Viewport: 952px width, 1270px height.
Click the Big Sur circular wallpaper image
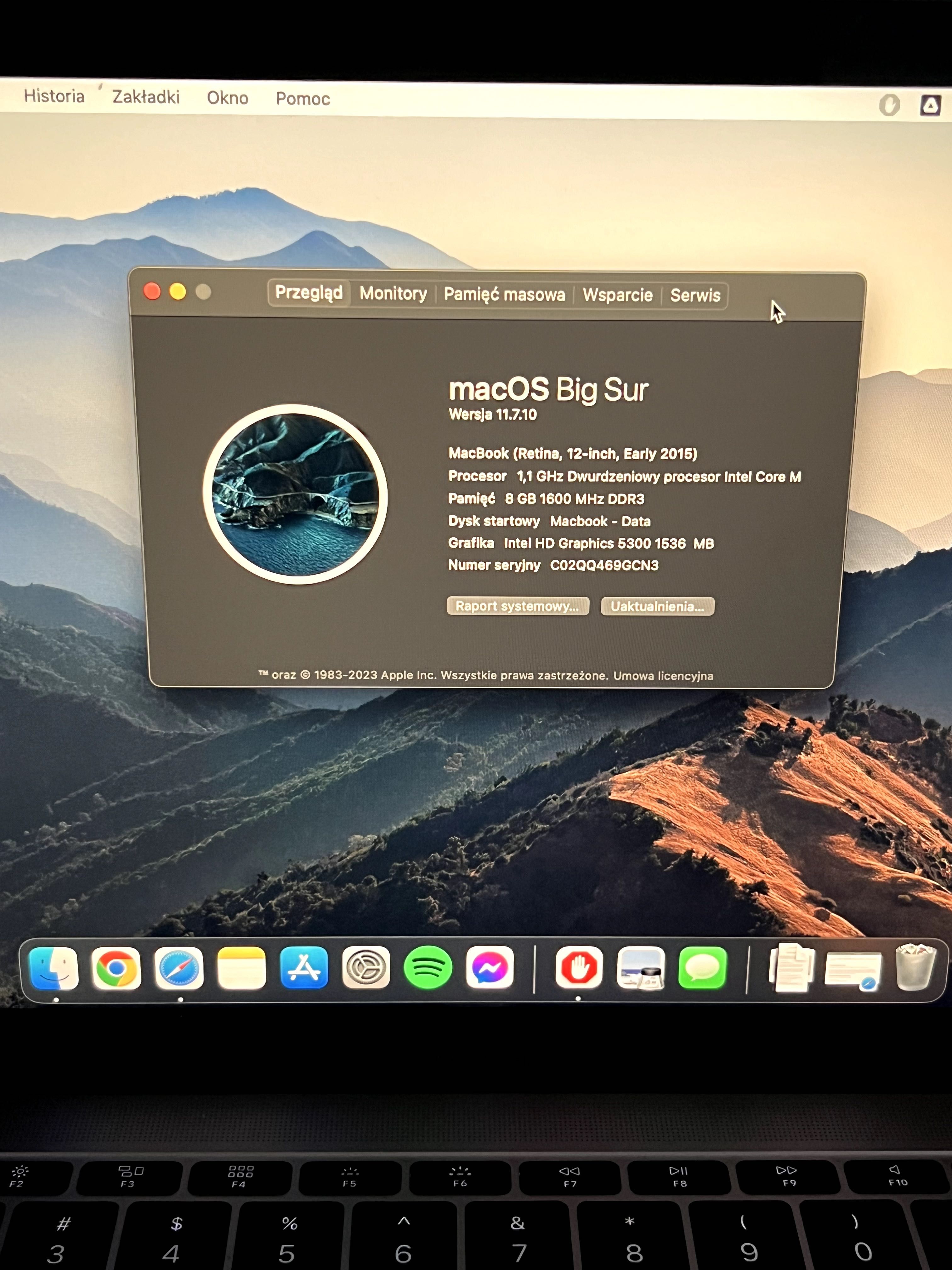pyautogui.click(x=295, y=494)
